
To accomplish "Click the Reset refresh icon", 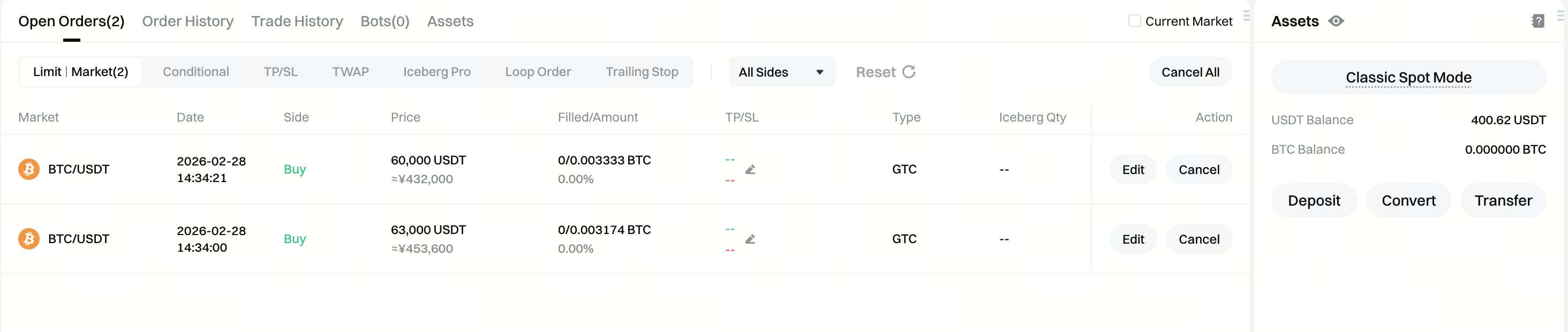I will click(x=909, y=72).
